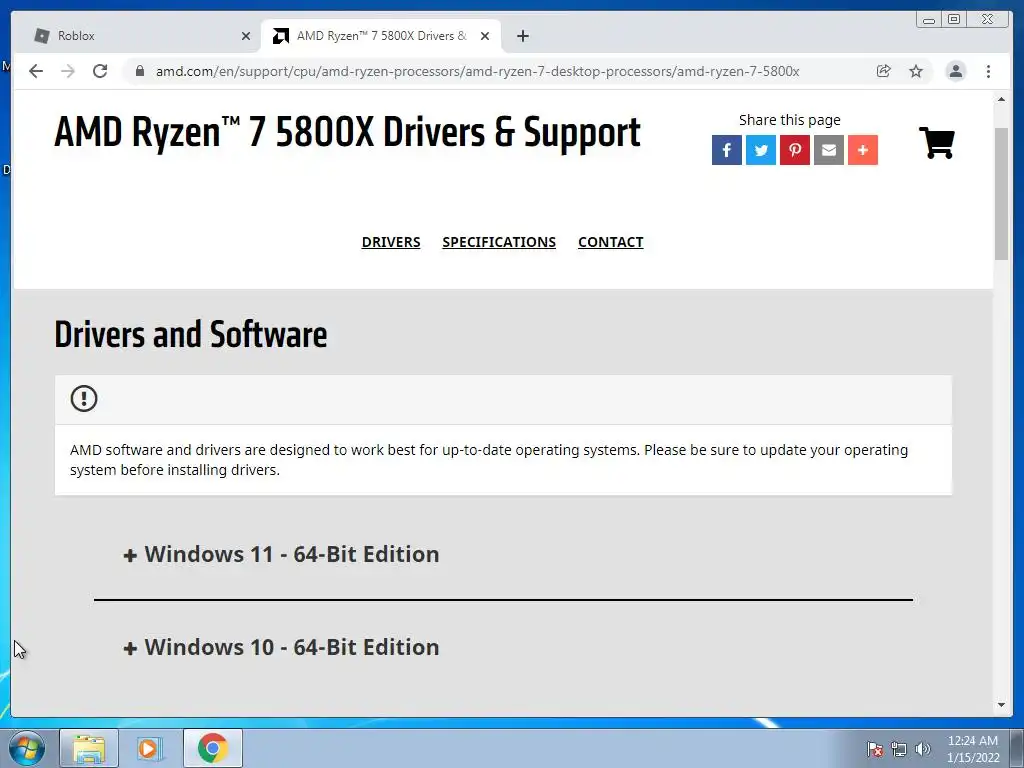Expand Windows 10 - 64-Bit Edition
This screenshot has height=768, width=1024.
coord(281,647)
